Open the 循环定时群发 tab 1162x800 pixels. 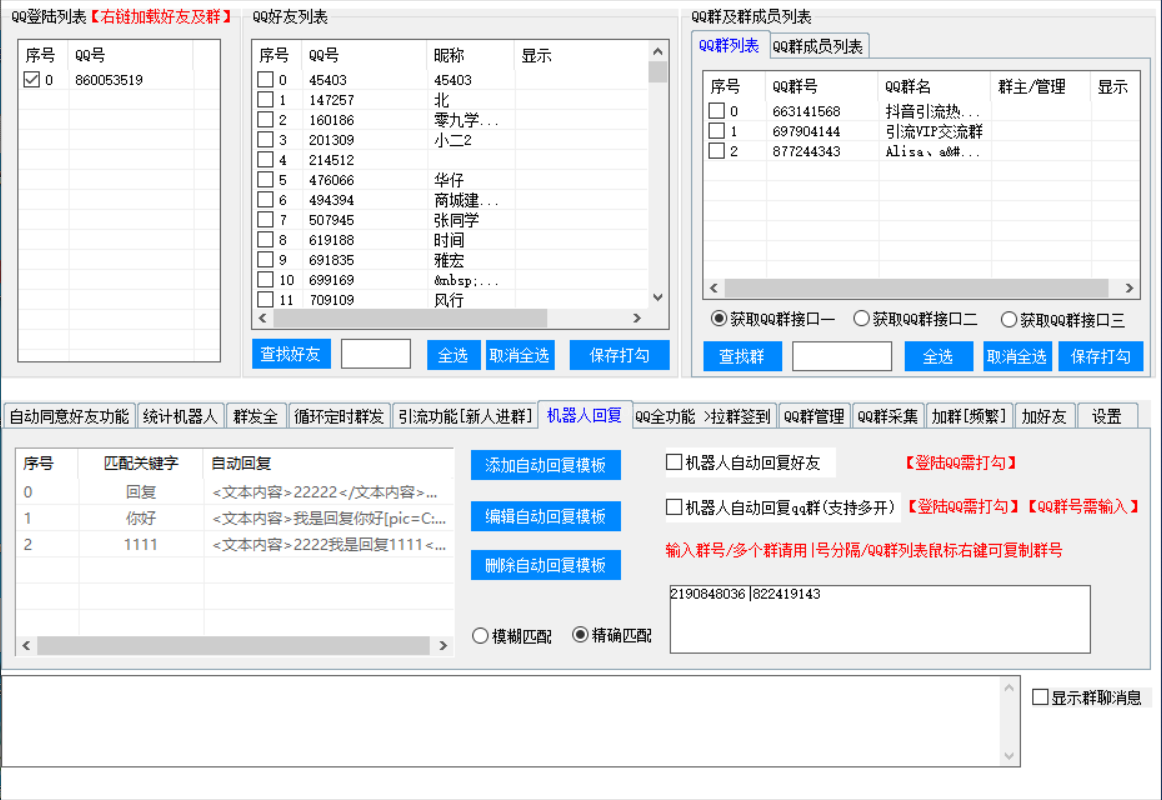point(339,416)
